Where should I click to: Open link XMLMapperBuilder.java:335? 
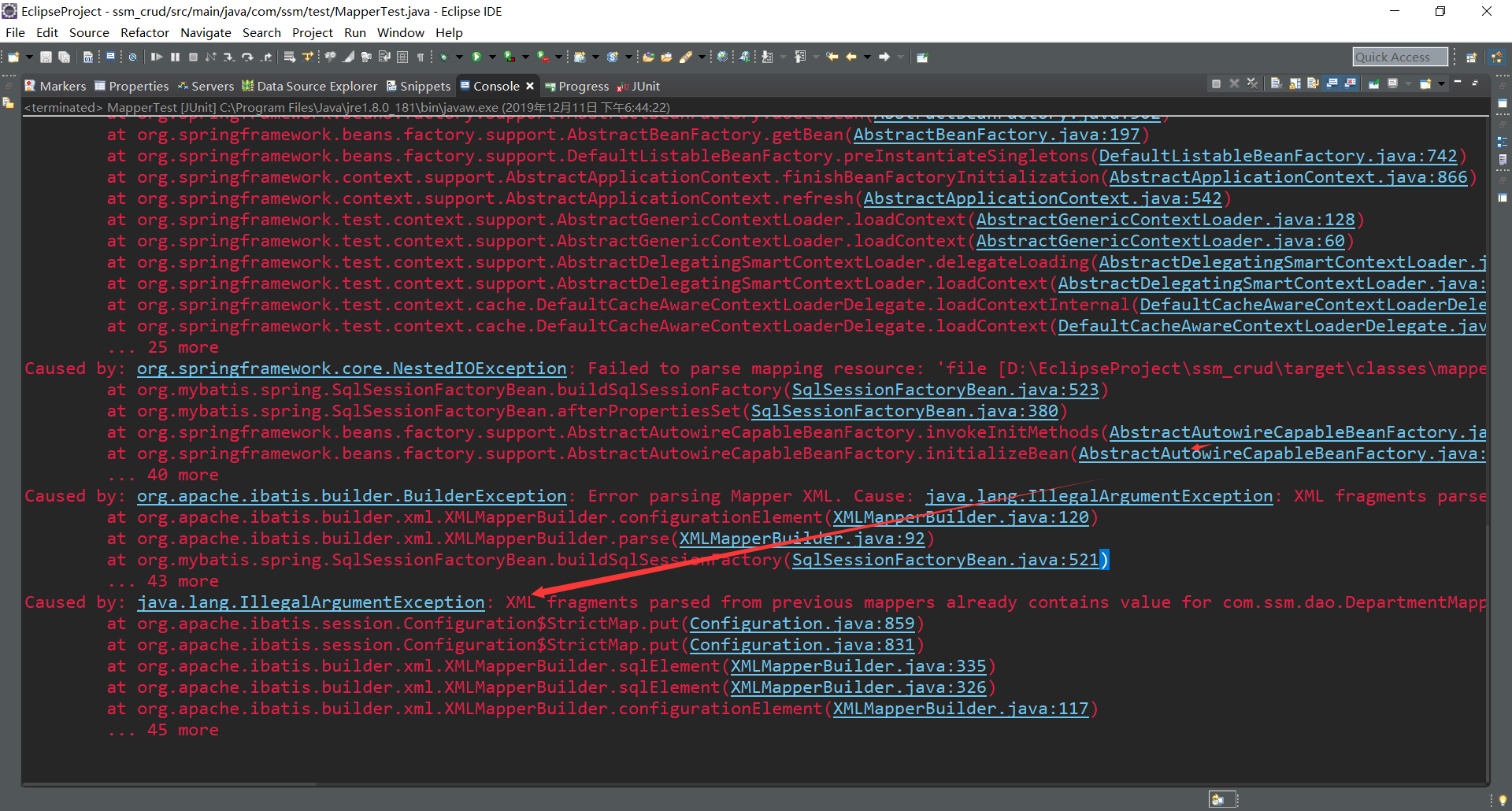point(858,666)
